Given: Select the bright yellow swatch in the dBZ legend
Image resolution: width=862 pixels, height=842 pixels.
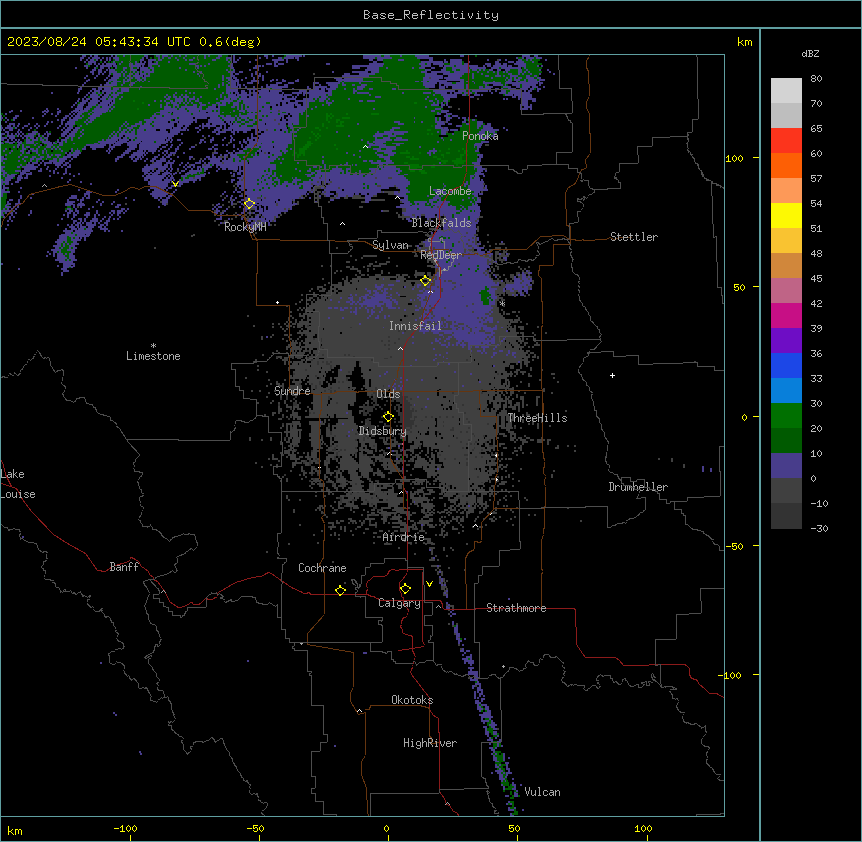Looking at the screenshot, I should pos(786,215).
